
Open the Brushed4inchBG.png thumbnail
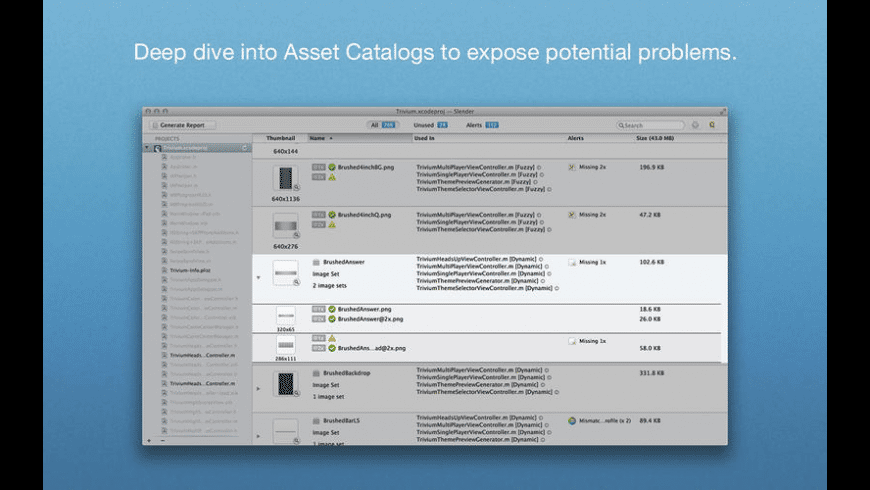click(x=286, y=179)
